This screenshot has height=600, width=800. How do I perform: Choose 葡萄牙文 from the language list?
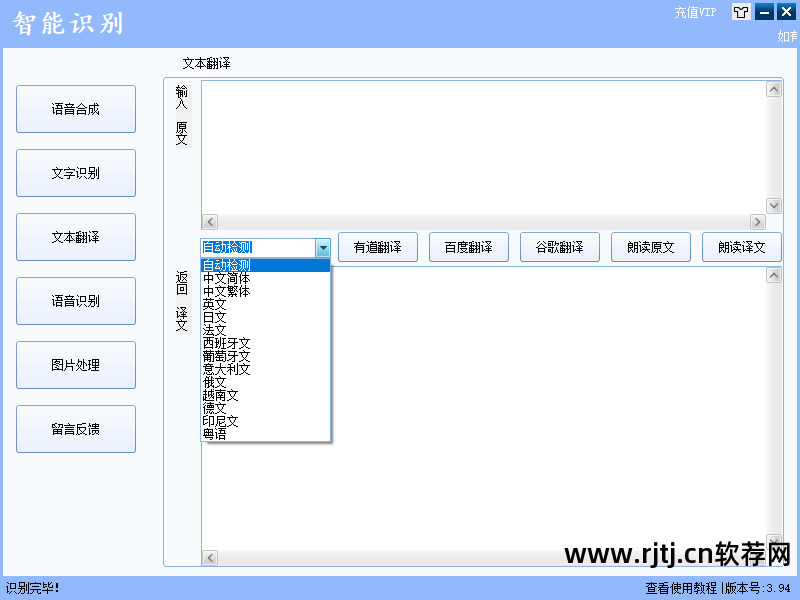(x=266, y=356)
